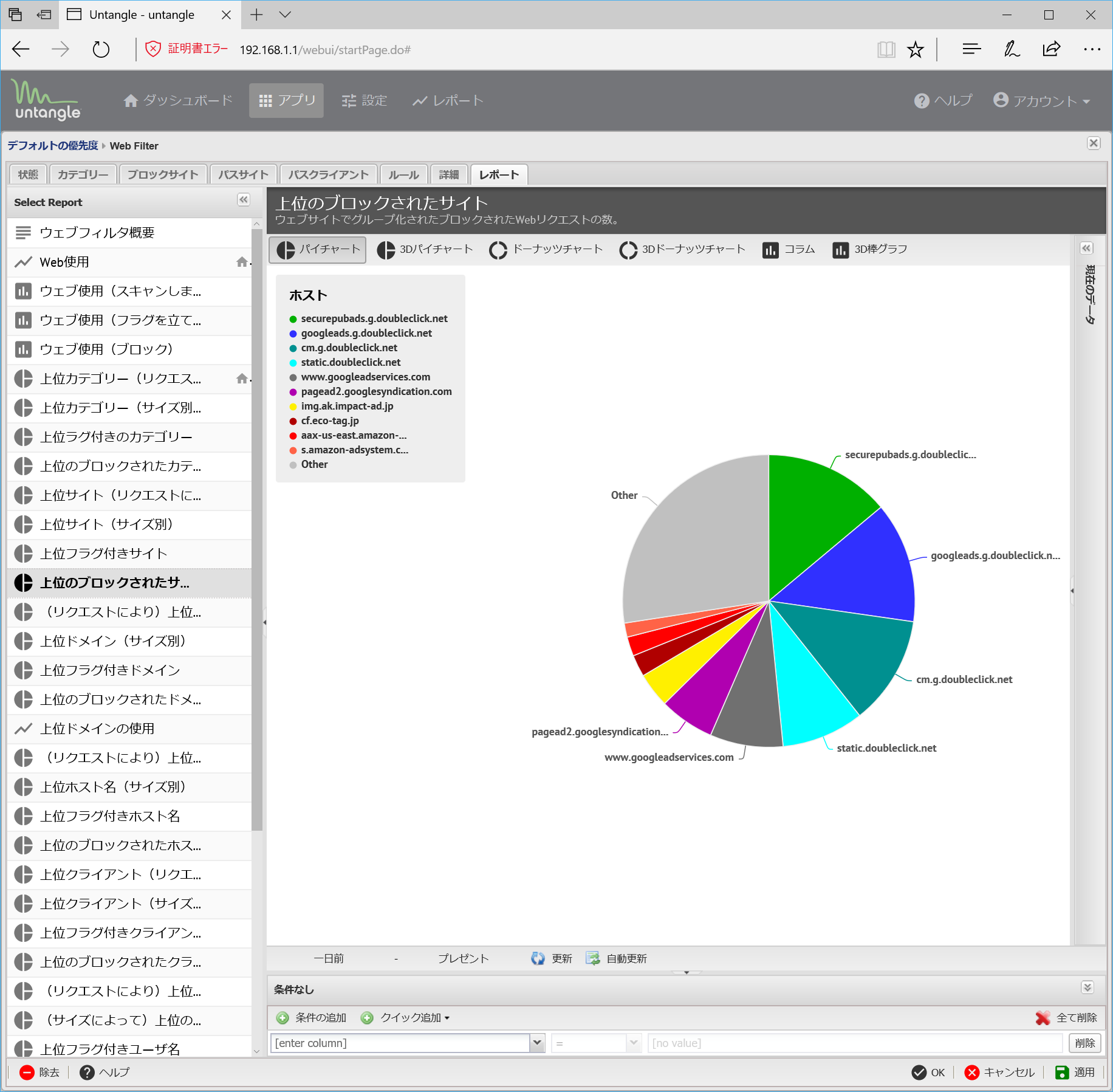Open the ダッシュボード dashboard
Screen dimensions: 1113x1092
(x=178, y=101)
